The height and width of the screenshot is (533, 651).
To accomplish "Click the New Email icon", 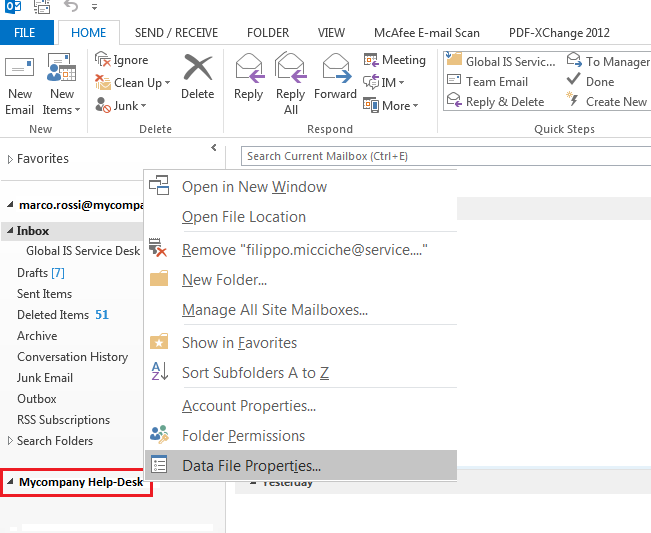I will pos(19,72).
